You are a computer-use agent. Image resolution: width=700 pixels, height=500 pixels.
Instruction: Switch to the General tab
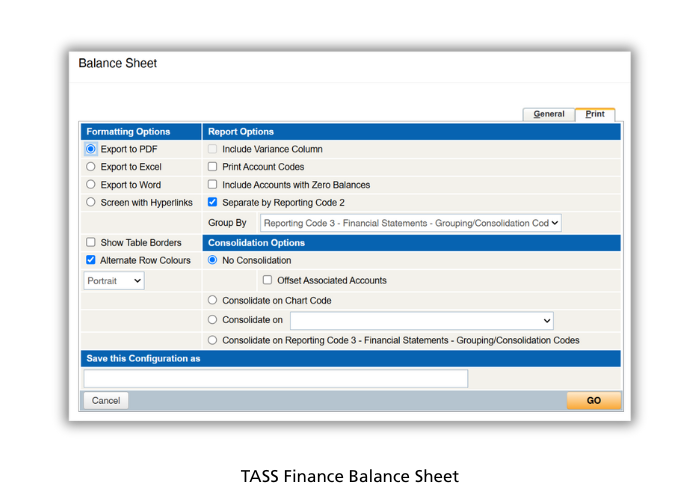[x=548, y=114]
